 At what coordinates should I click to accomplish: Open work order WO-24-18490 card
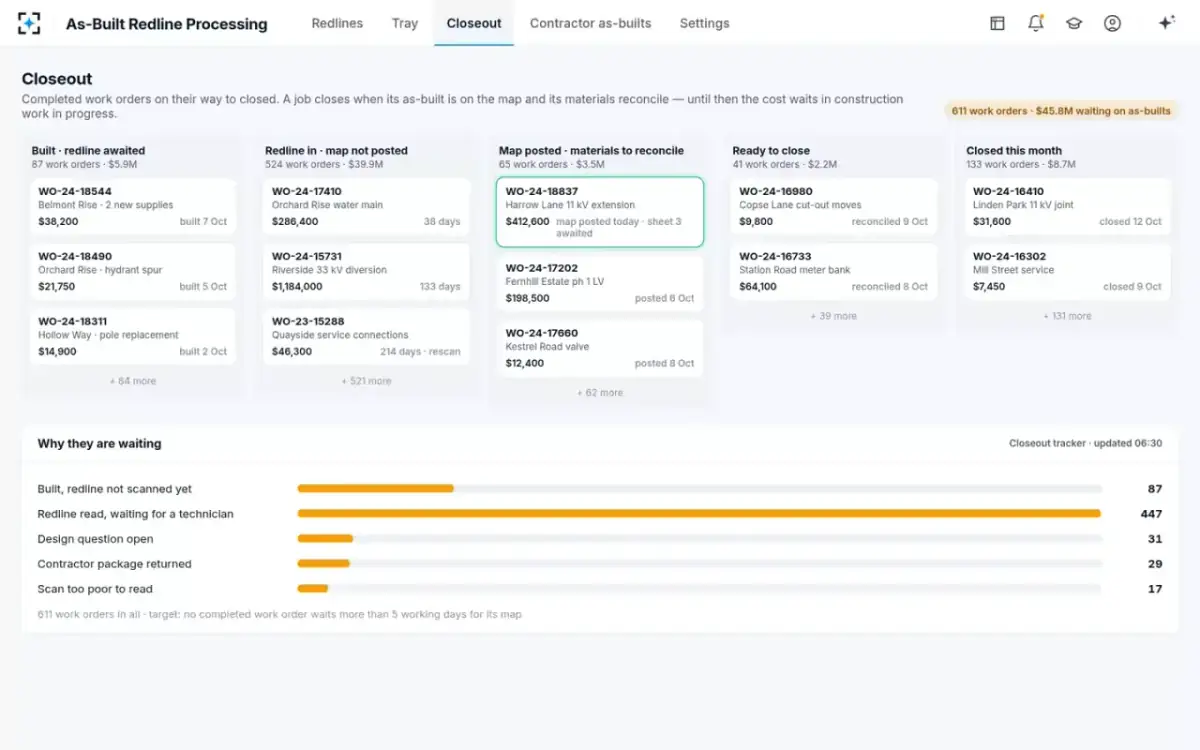133,271
